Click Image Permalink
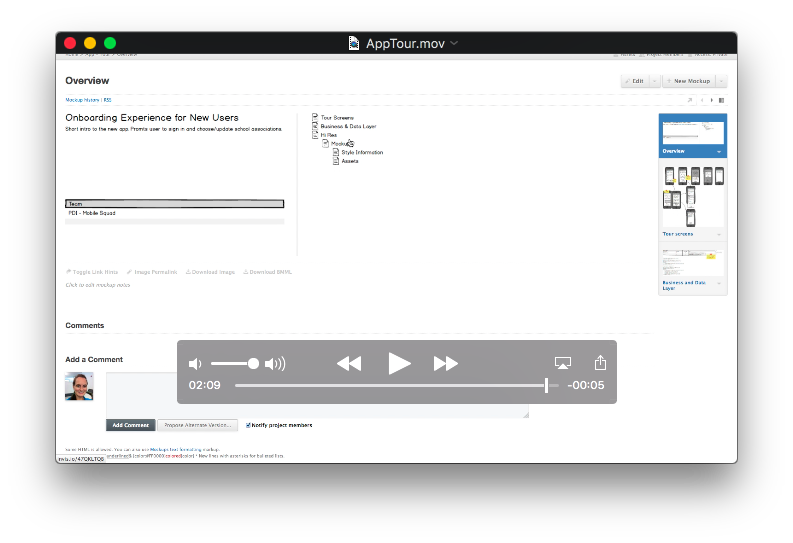Image resolution: width=793 pixels, height=543 pixels. 152,272
